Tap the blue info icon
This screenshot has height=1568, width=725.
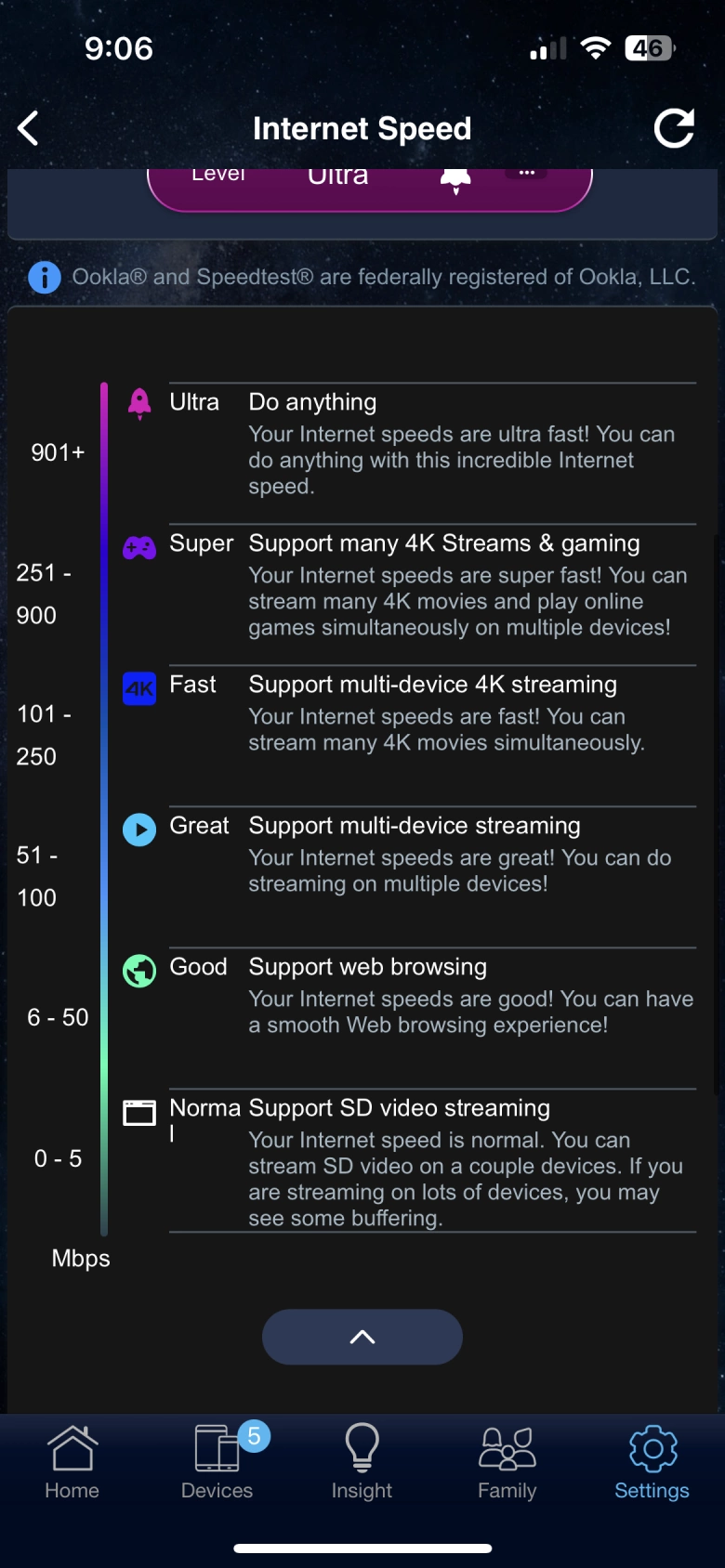pos(45,277)
